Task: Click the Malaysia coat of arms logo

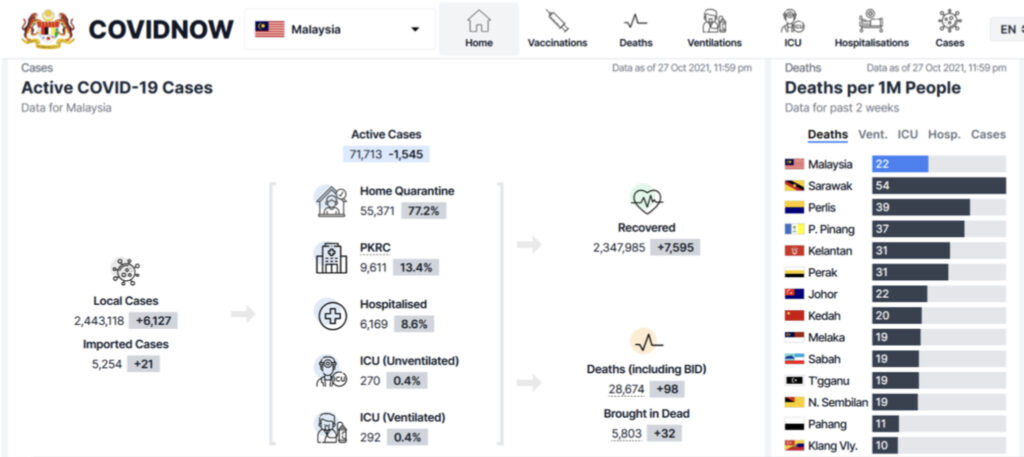Action: point(46,29)
